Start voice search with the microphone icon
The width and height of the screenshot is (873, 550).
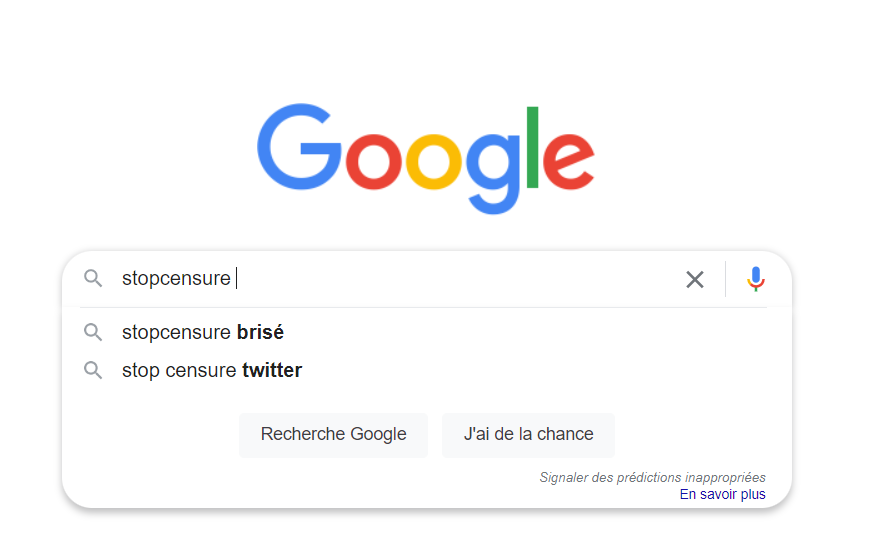(756, 279)
